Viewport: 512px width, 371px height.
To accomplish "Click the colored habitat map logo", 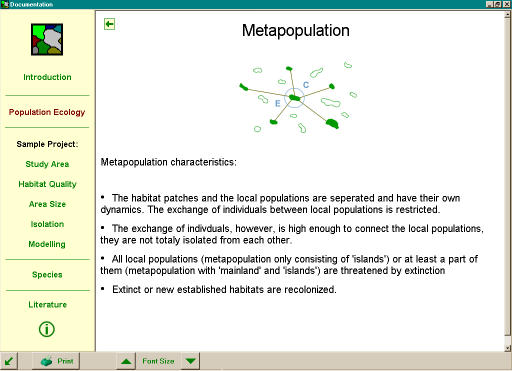I will (x=47, y=39).
